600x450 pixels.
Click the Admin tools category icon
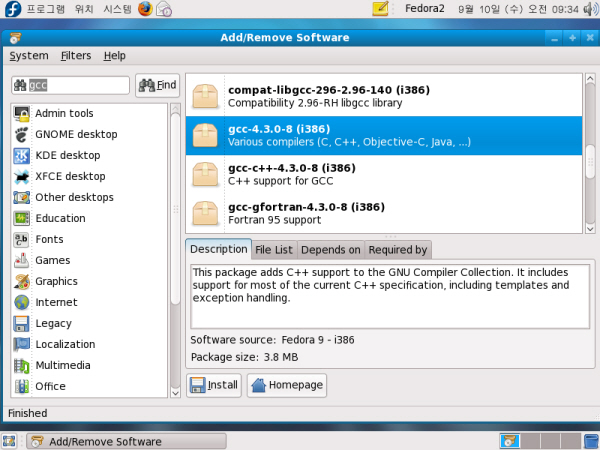point(21,114)
